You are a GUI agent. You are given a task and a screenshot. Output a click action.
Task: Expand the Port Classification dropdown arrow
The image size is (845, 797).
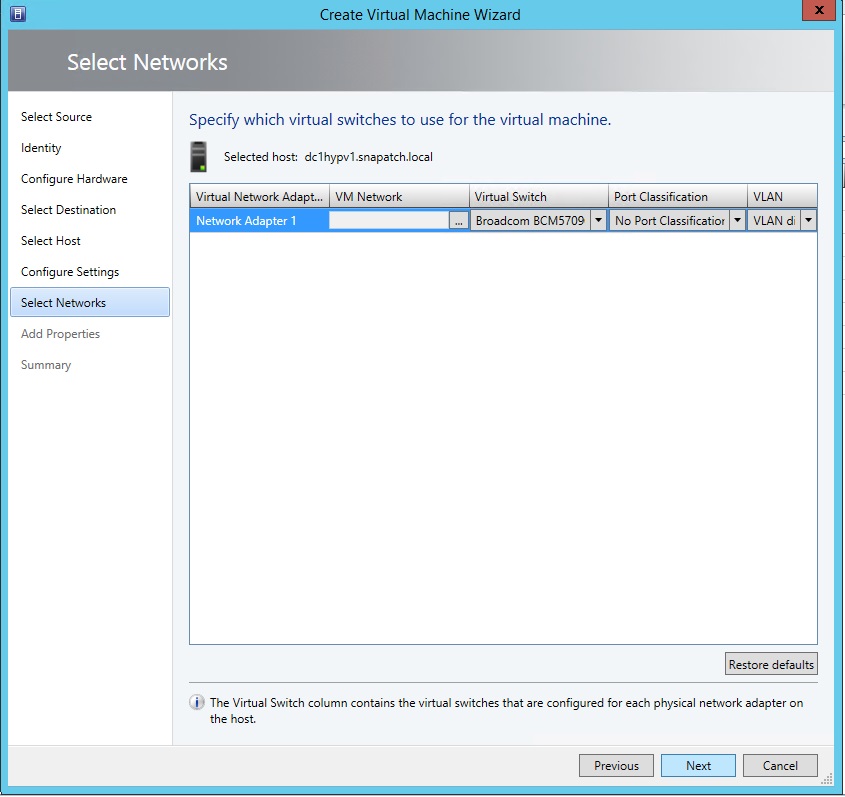click(x=737, y=220)
